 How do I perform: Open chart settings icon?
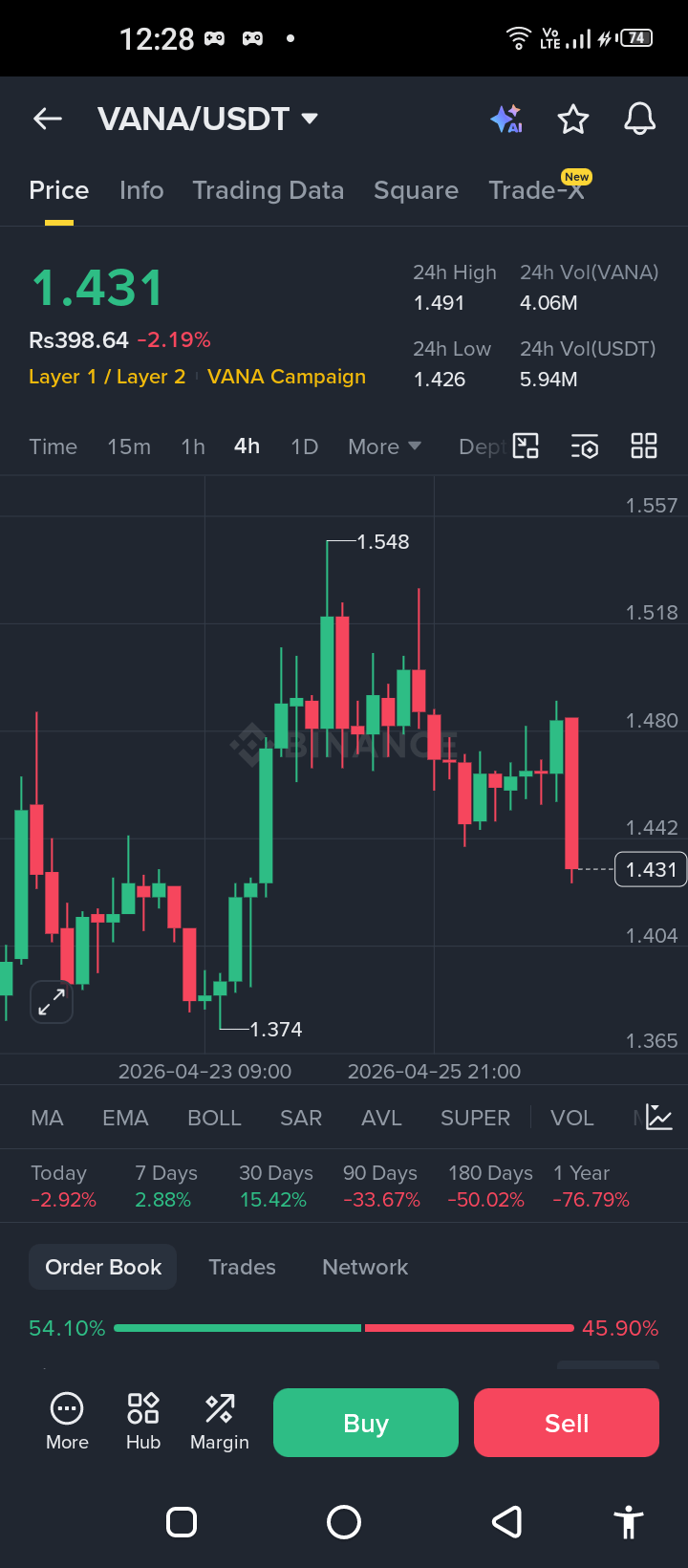[x=585, y=446]
